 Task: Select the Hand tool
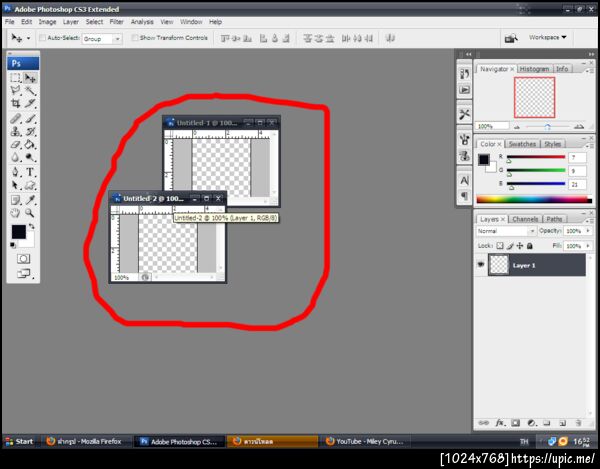click(16, 213)
